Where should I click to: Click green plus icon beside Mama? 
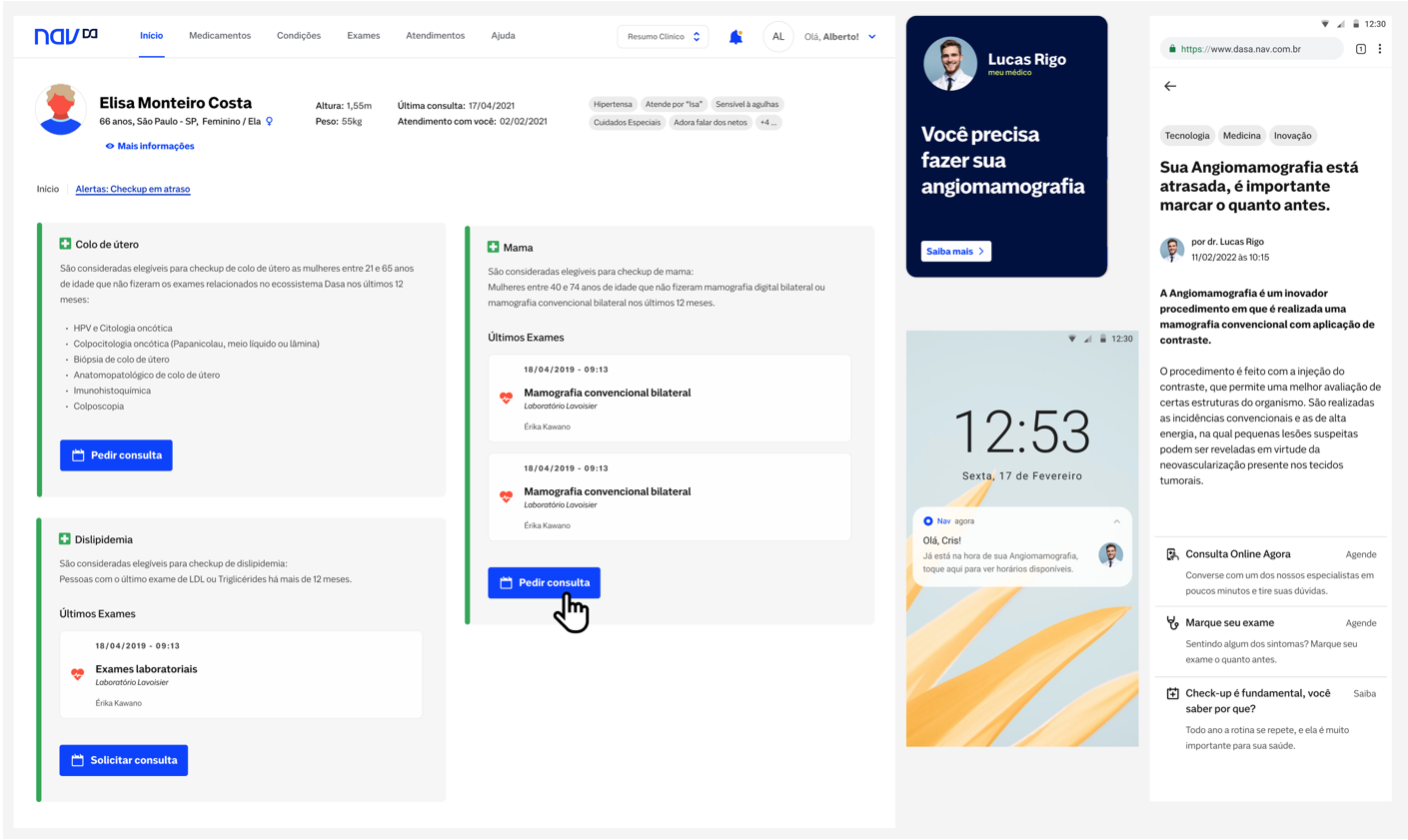tap(493, 246)
